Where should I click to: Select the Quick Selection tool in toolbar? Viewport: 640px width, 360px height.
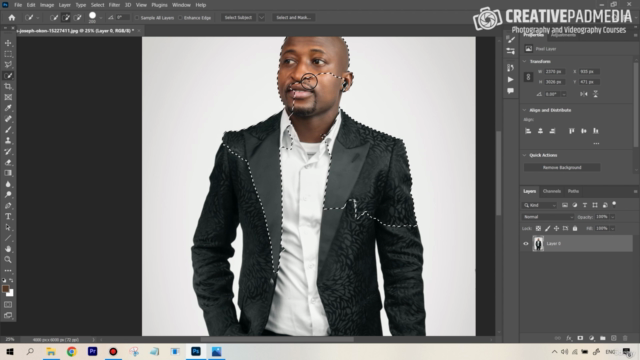click(8, 76)
